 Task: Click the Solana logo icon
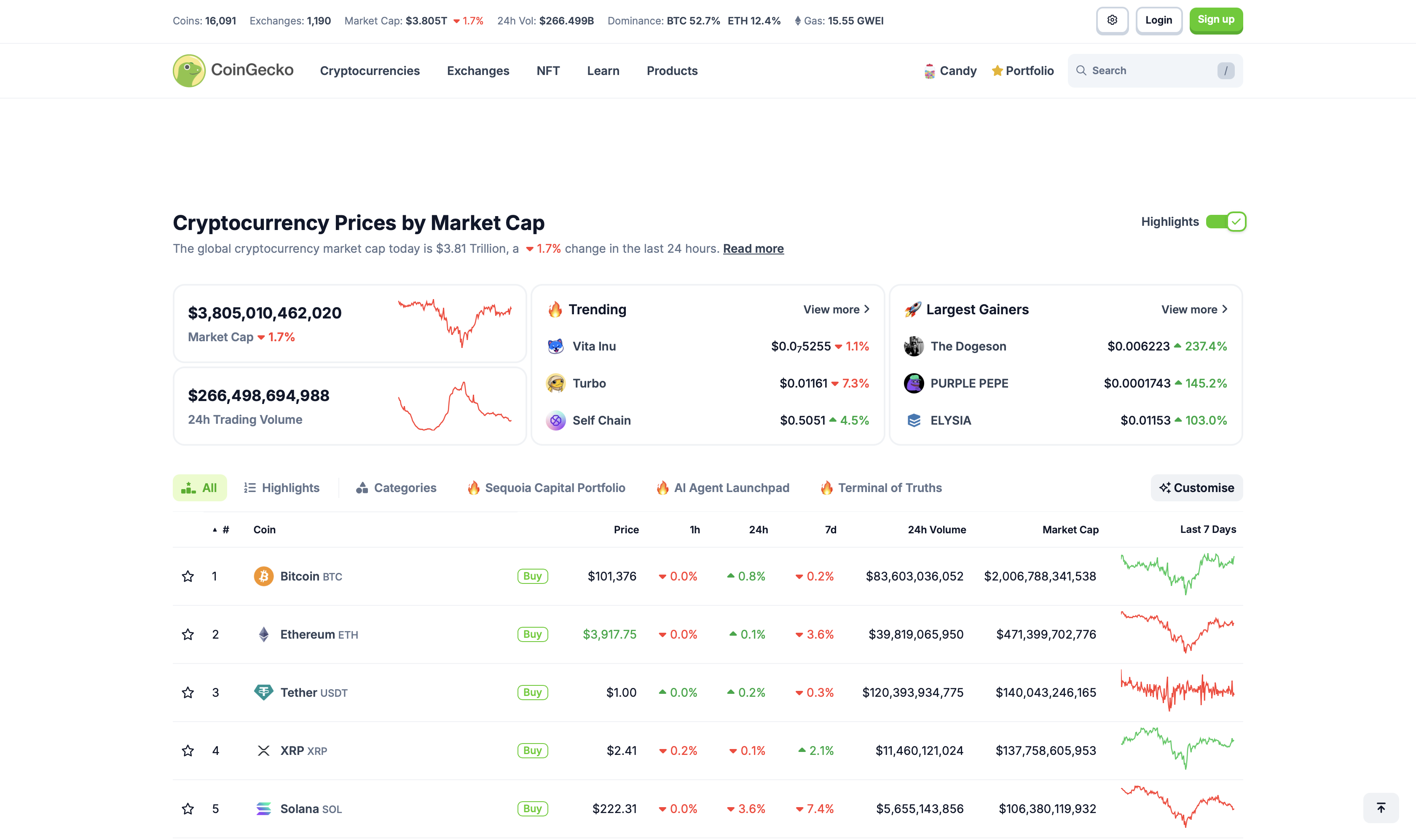tap(263, 809)
